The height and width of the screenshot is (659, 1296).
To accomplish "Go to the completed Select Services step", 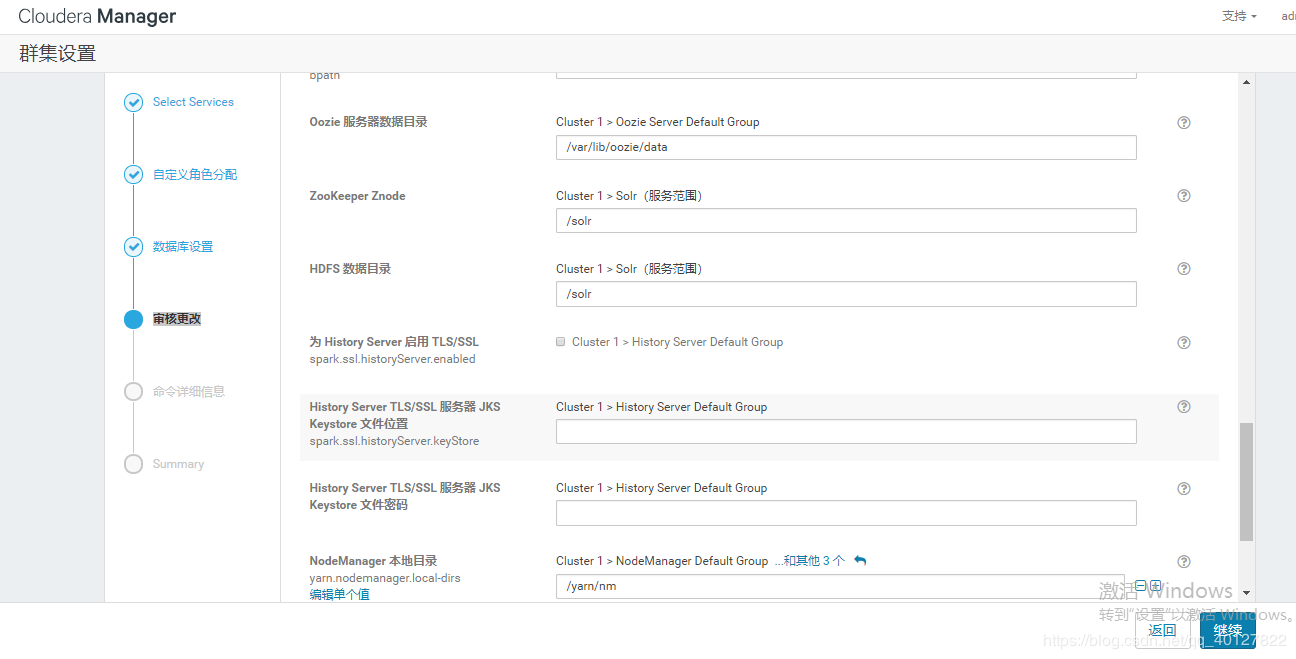I will (193, 102).
